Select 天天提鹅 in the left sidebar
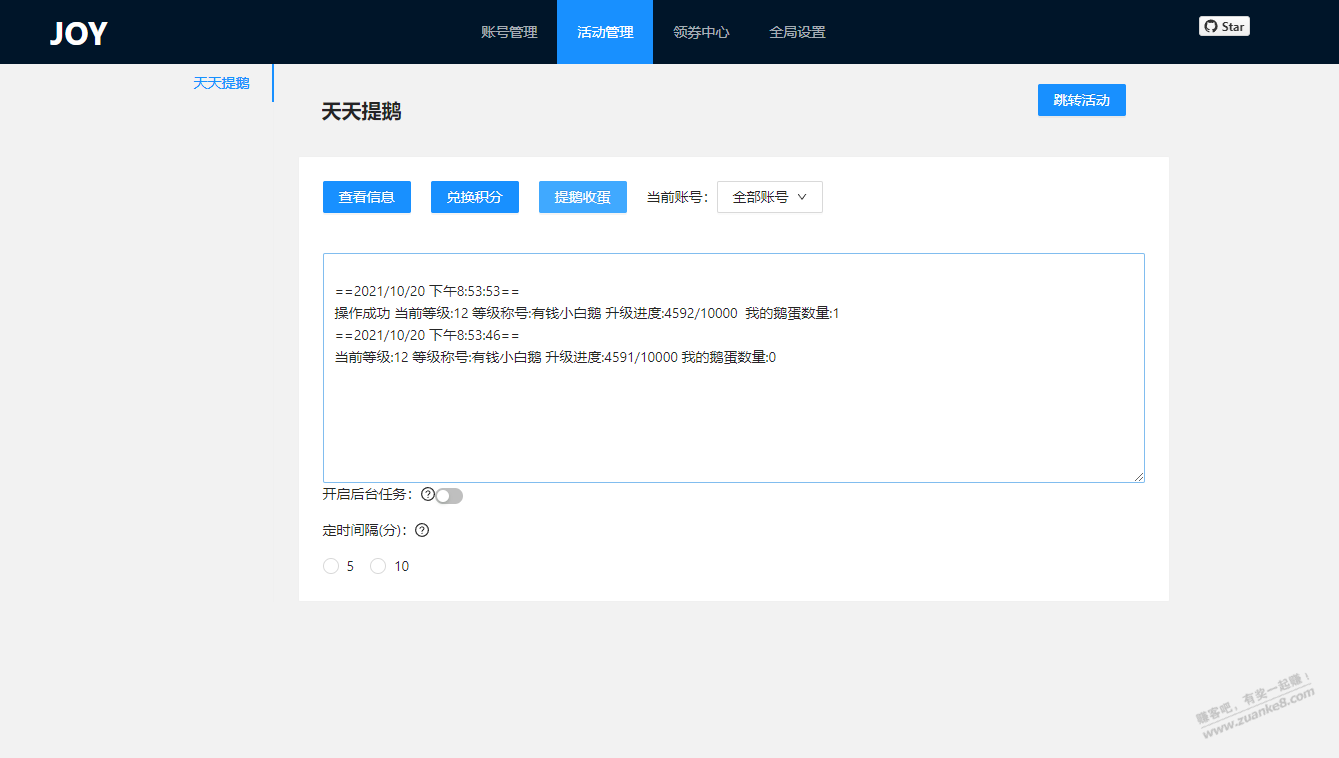Image resolution: width=1339 pixels, height=758 pixels. 221,83
